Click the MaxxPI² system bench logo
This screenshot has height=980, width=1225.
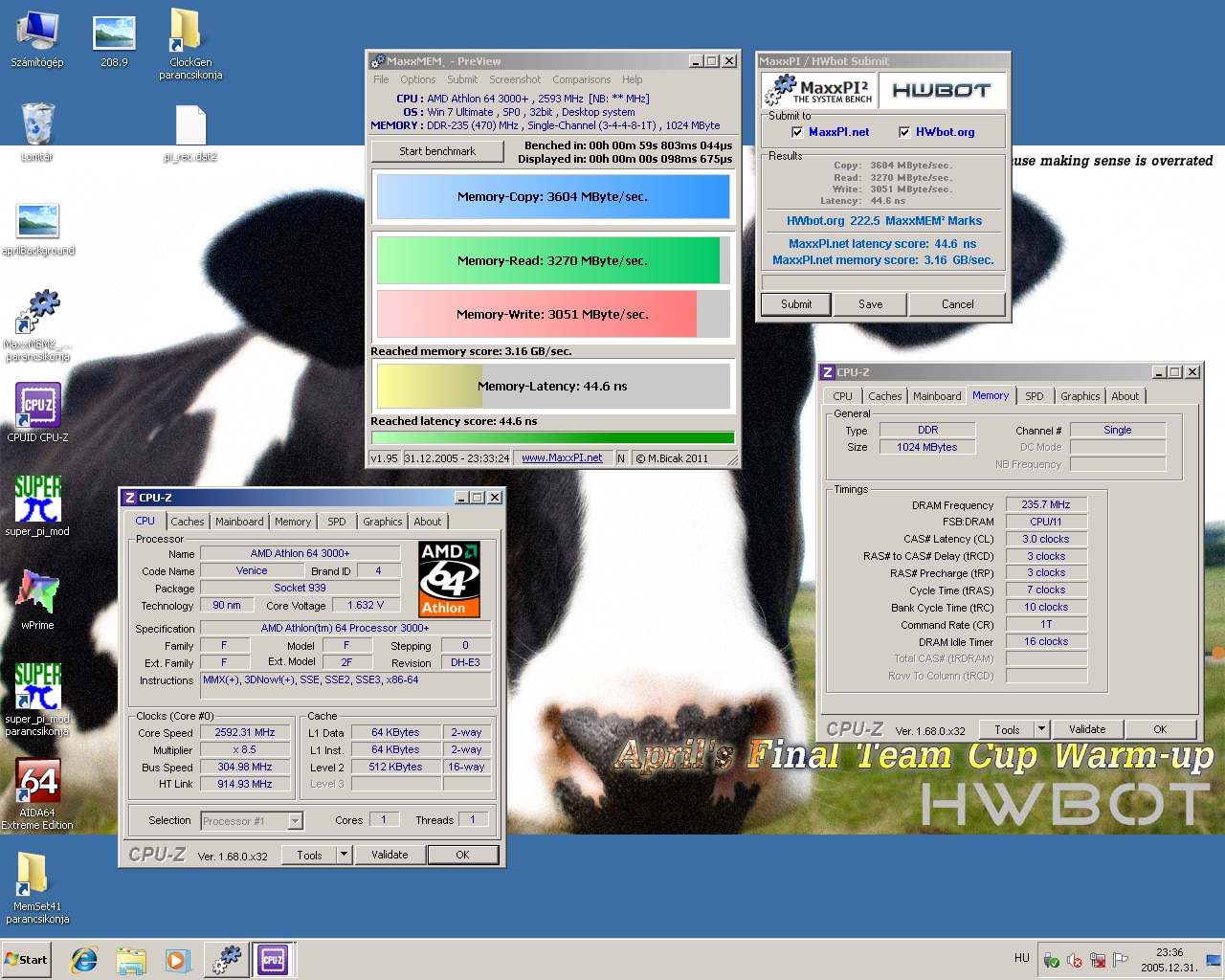(819, 90)
